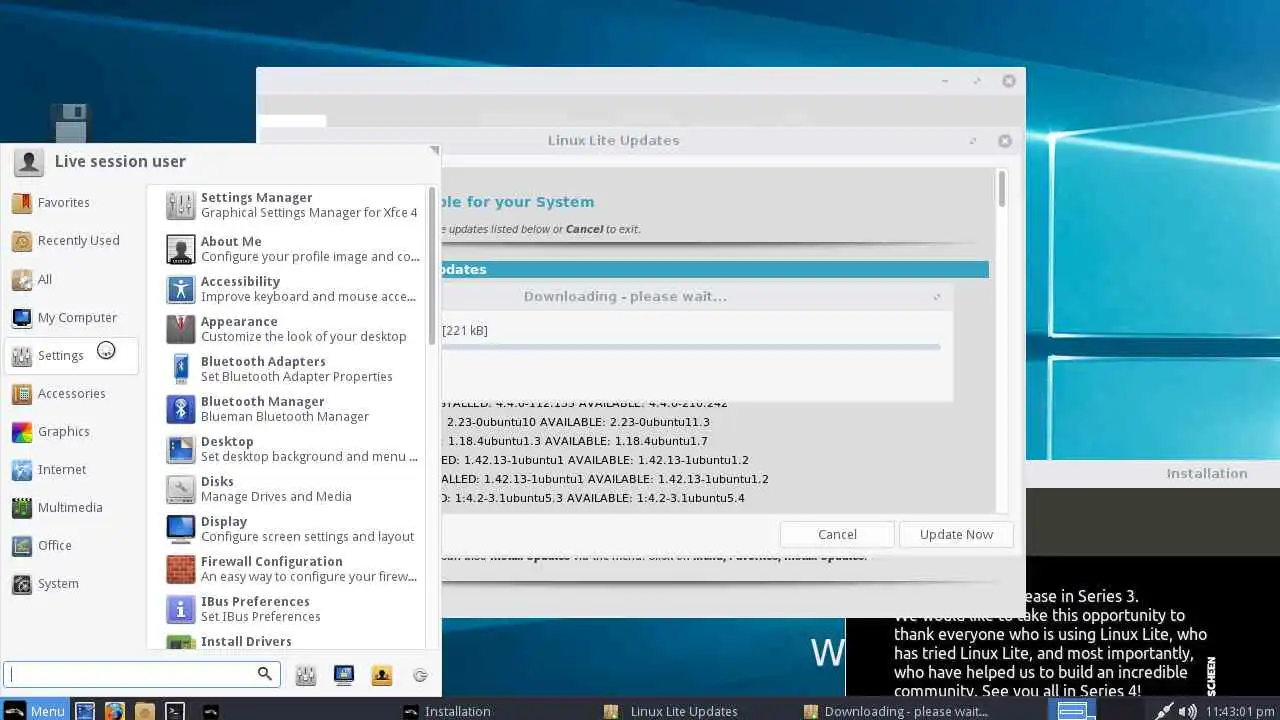Open the Install Drivers entry
The height and width of the screenshot is (720, 1280).
tap(292, 641)
